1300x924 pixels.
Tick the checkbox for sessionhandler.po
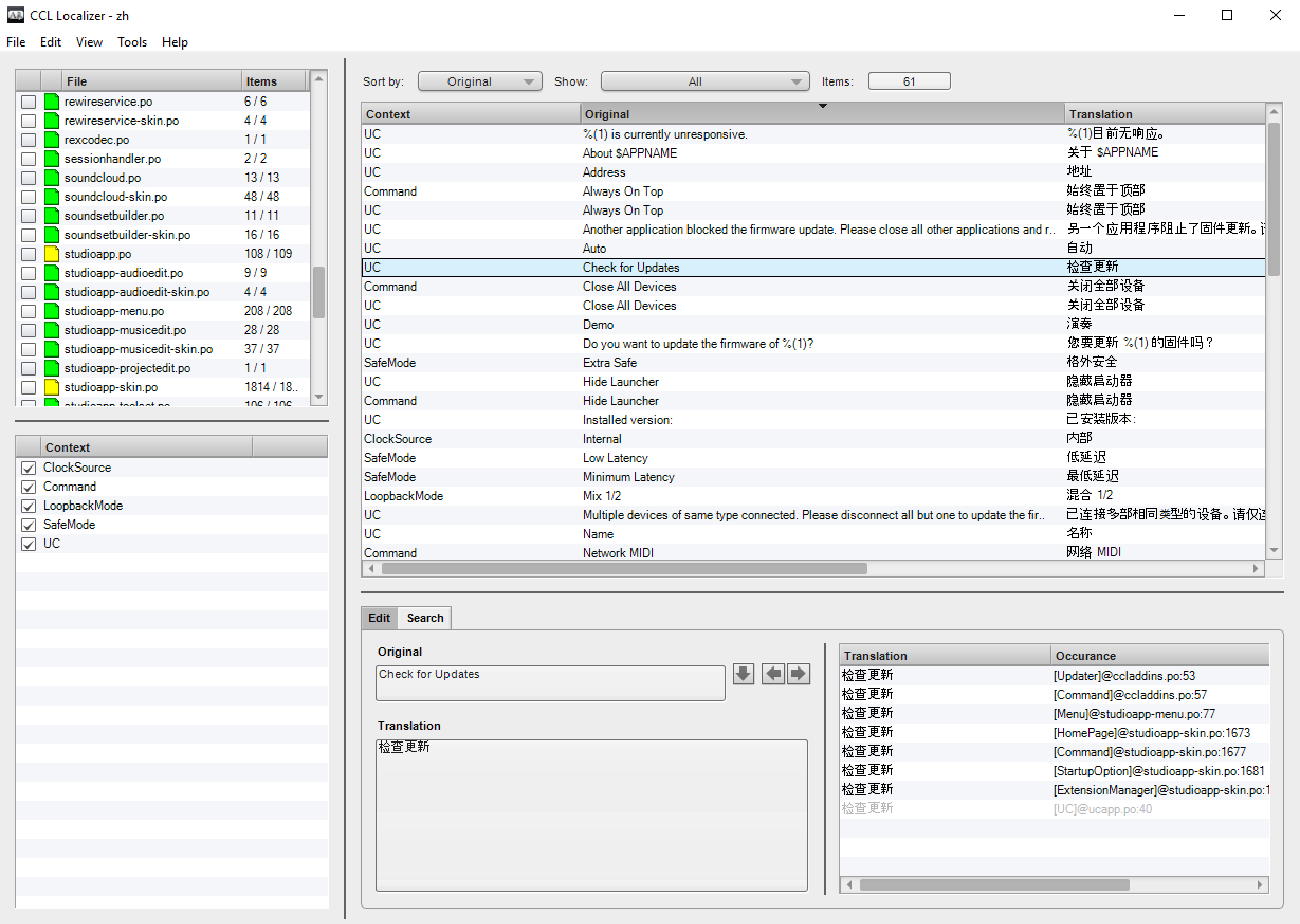tap(29, 159)
